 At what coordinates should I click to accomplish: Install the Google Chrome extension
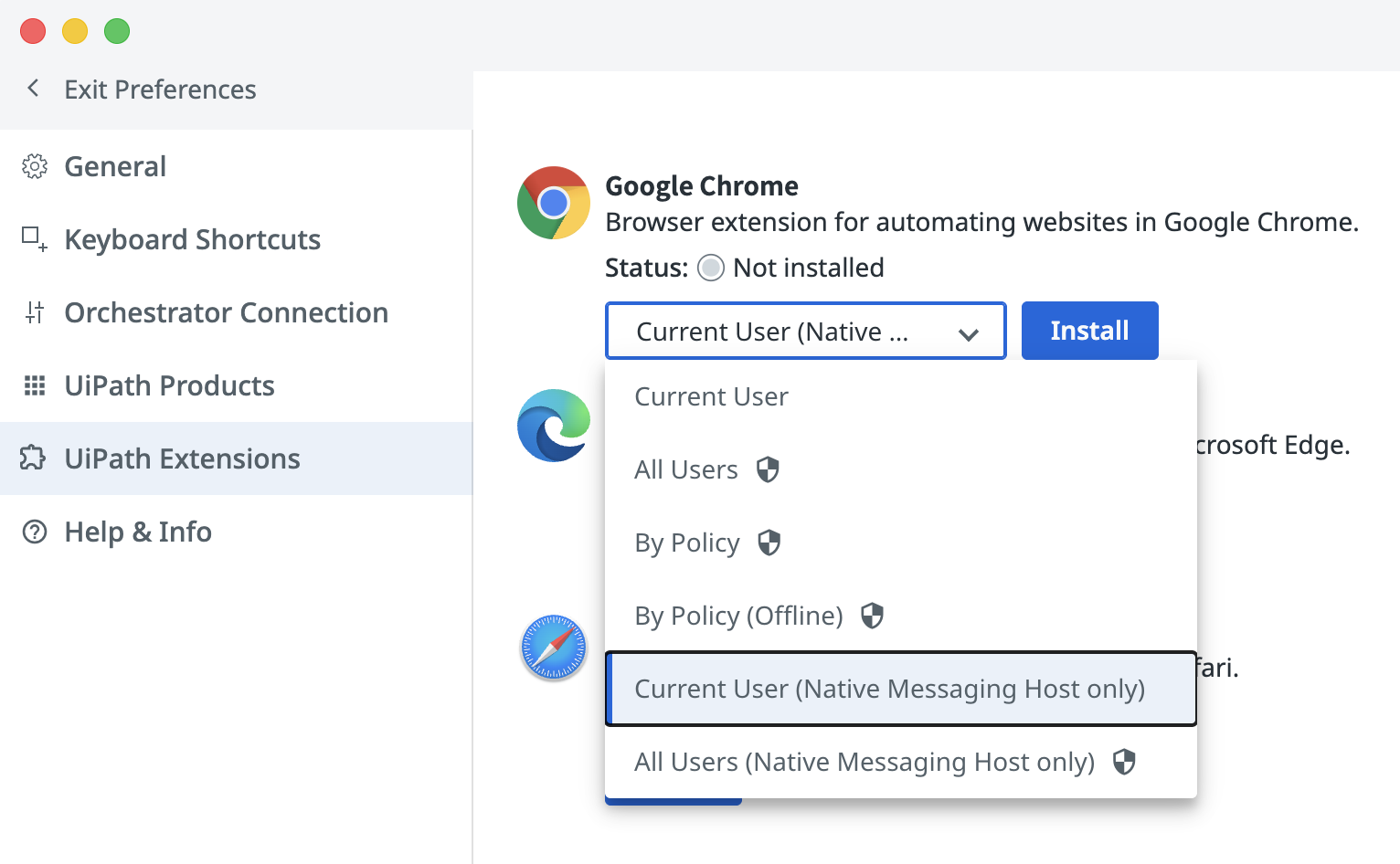1089,331
